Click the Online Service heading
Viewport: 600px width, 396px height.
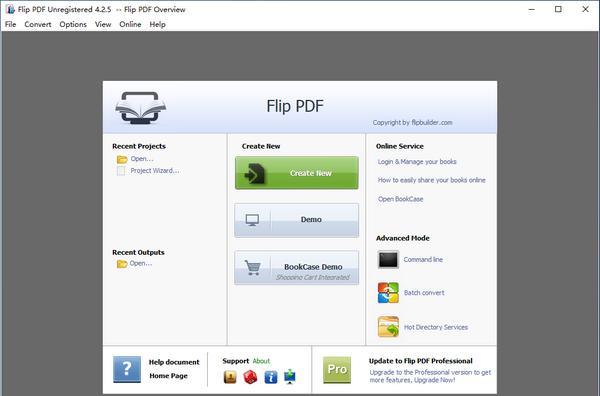click(399, 146)
